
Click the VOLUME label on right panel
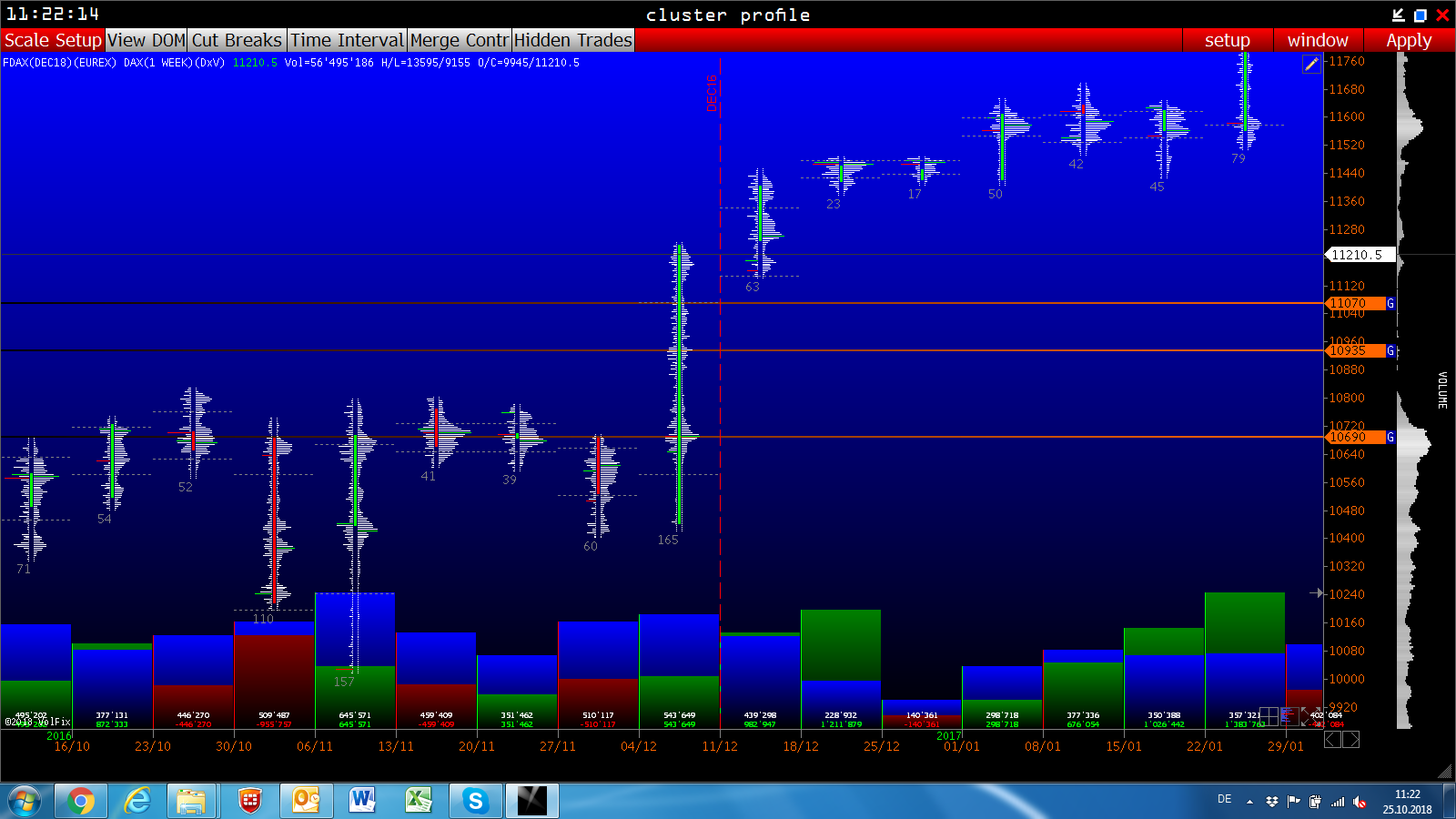[x=1442, y=389]
